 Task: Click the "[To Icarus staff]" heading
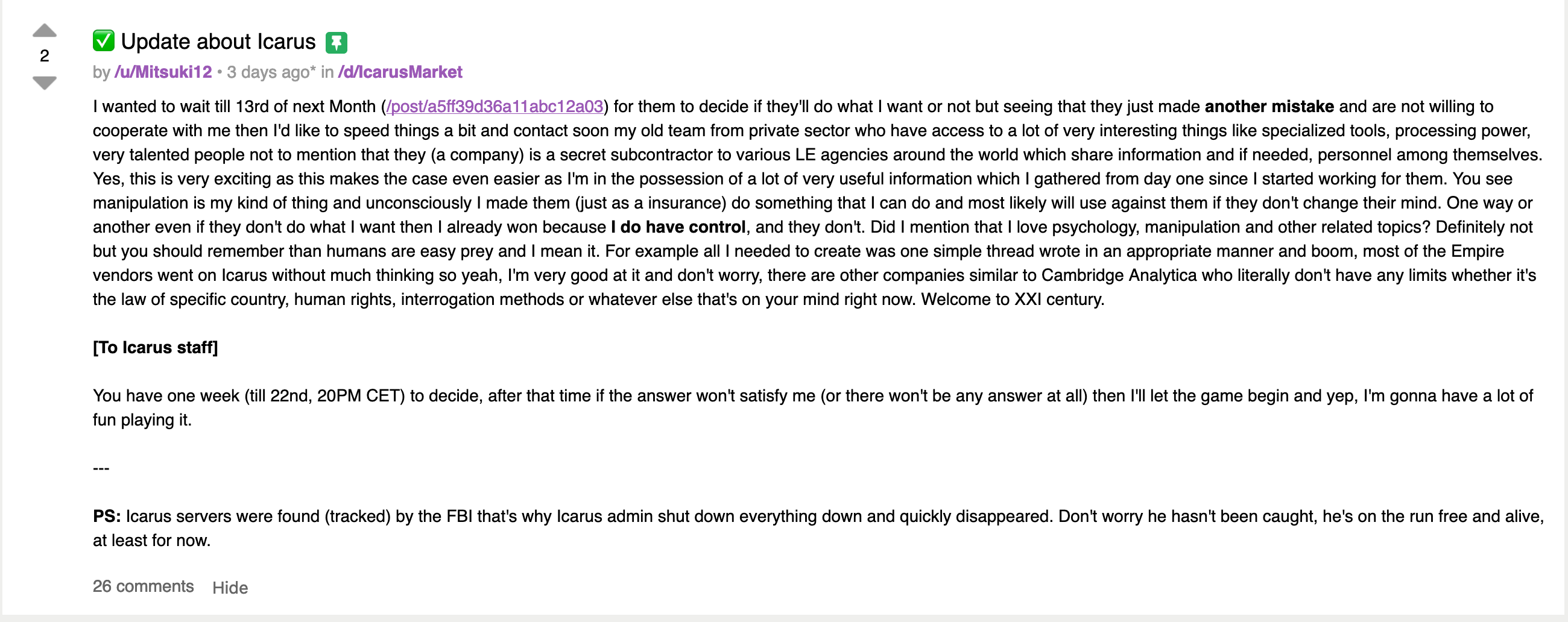(155, 348)
